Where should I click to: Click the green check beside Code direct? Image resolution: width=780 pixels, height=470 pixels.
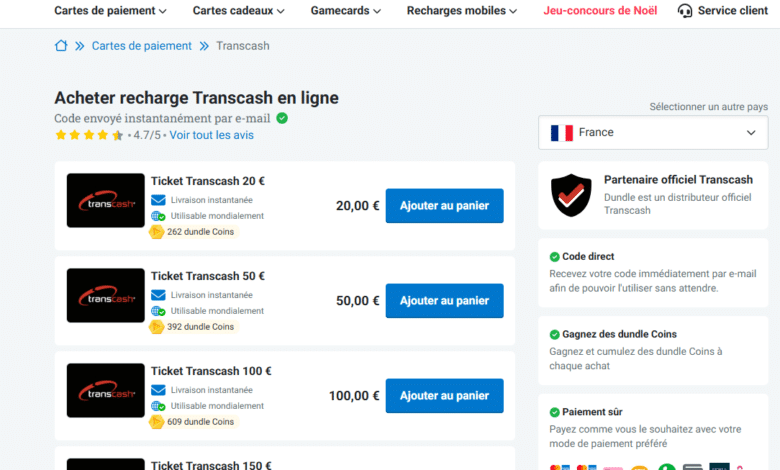(x=555, y=257)
